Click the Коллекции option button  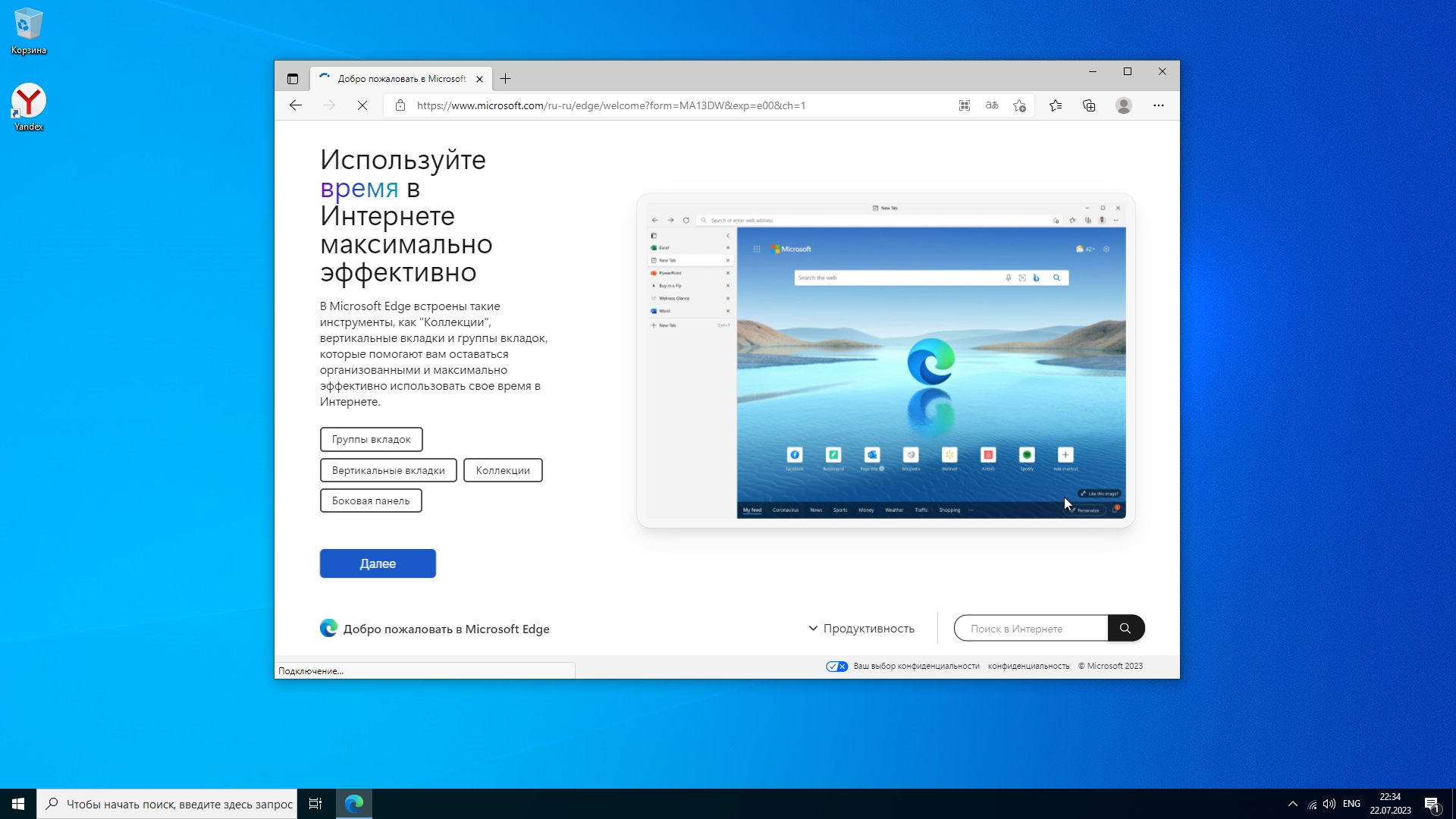[503, 470]
